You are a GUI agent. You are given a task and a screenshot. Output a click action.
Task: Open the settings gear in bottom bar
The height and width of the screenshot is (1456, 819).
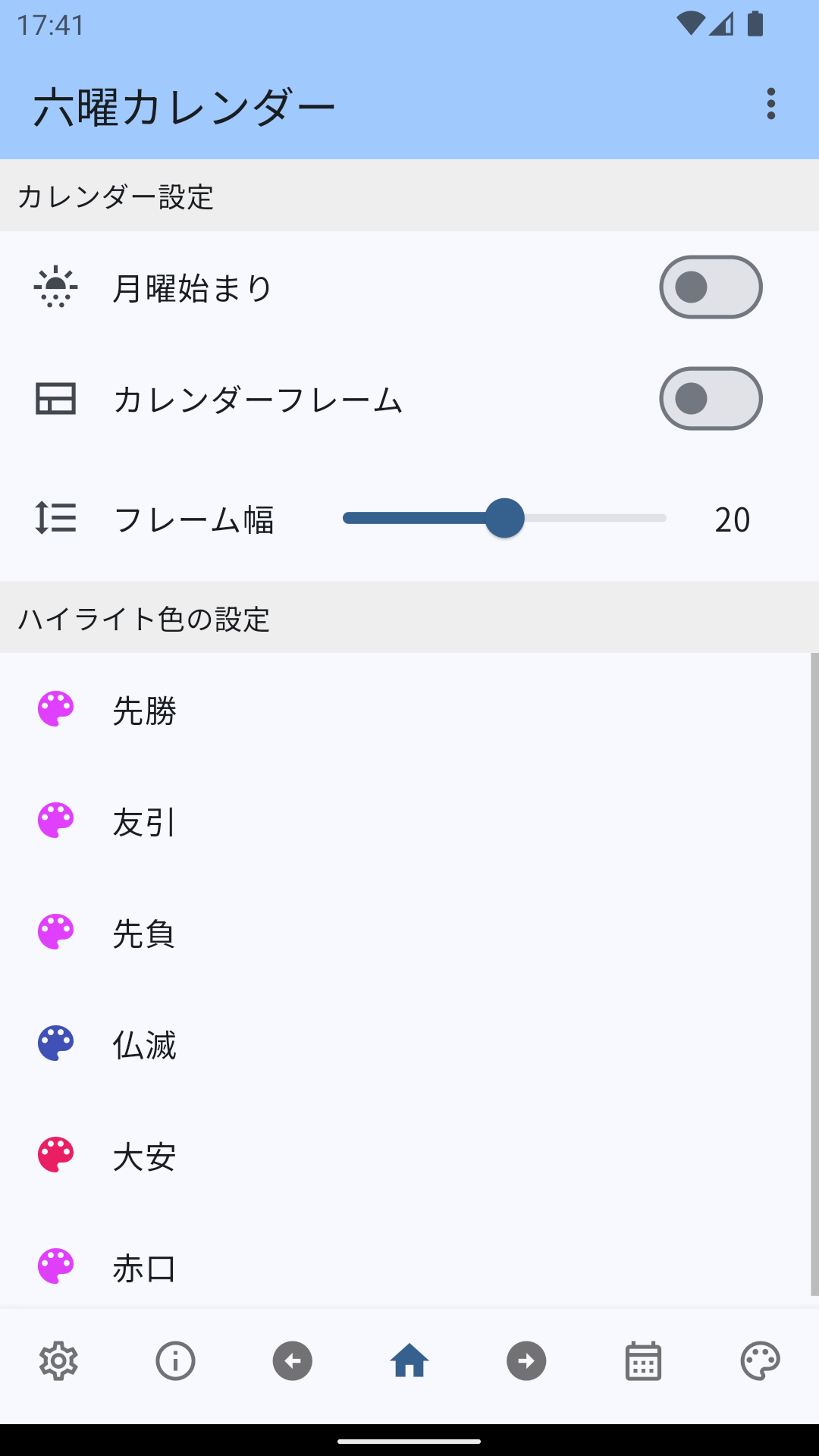click(58, 1361)
